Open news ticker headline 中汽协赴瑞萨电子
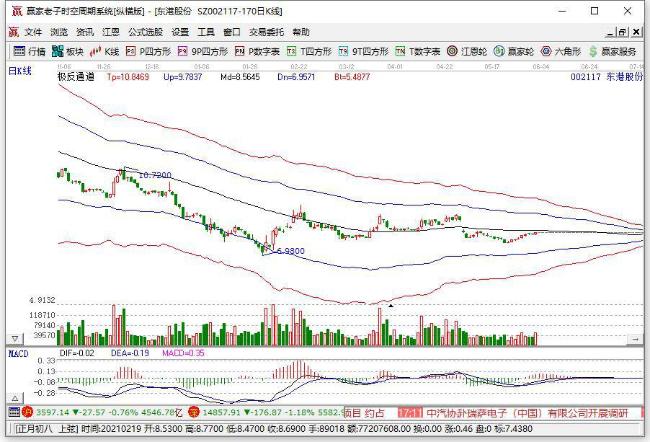The width and height of the screenshot is (650, 442). [527, 413]
